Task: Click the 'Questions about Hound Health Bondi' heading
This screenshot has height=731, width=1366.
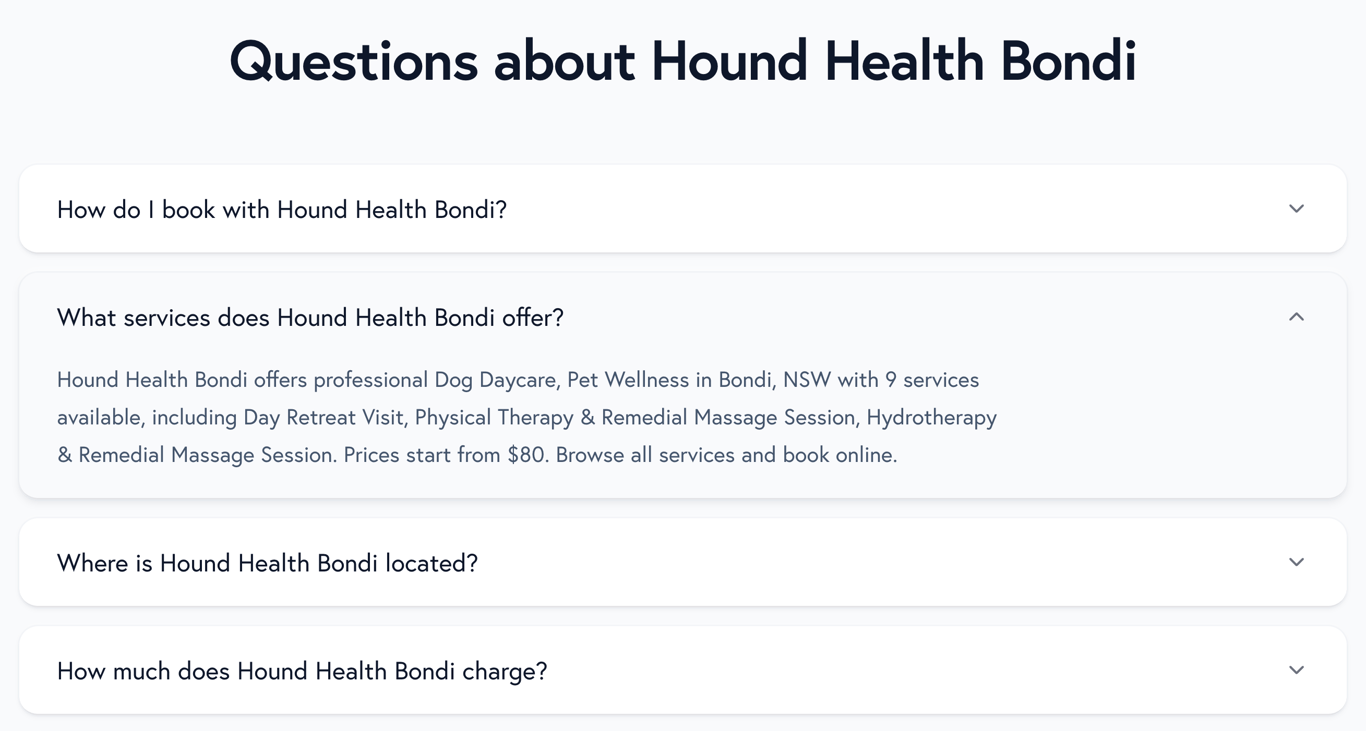Action: [x=683, y=61]
